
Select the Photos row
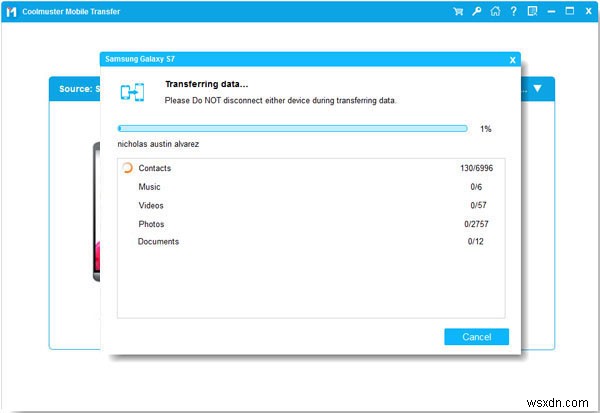point(311,224)
